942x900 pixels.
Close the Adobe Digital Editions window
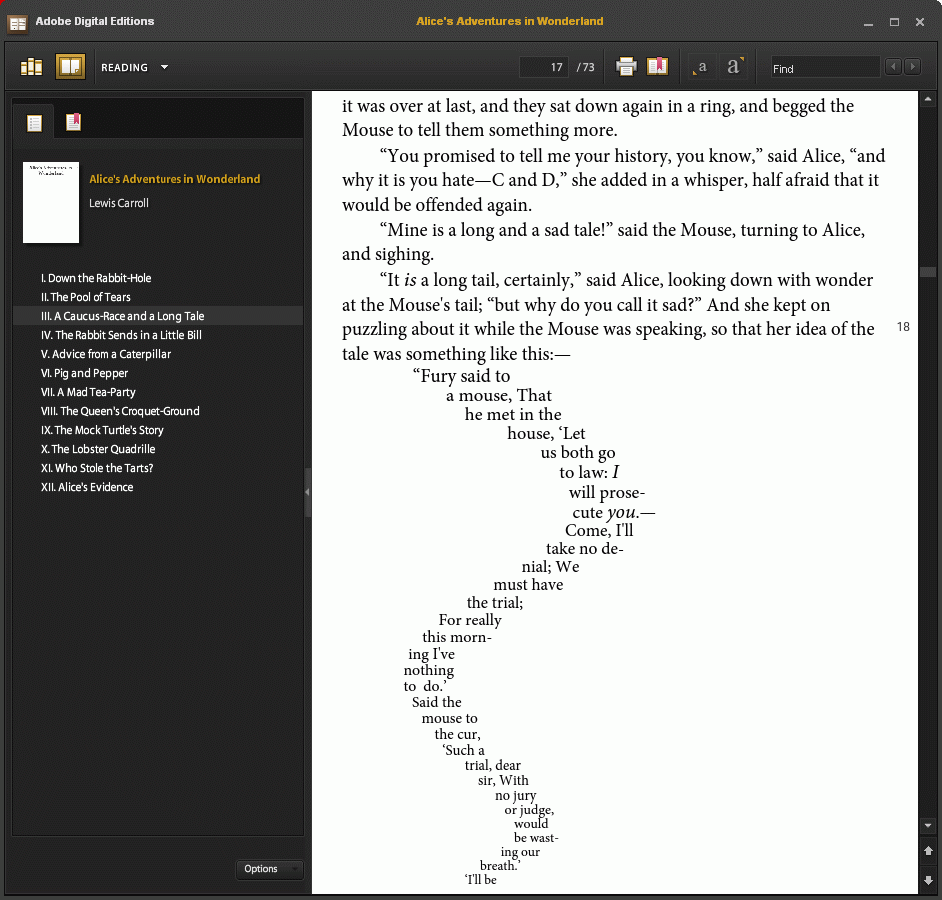(x=920, y=22)
